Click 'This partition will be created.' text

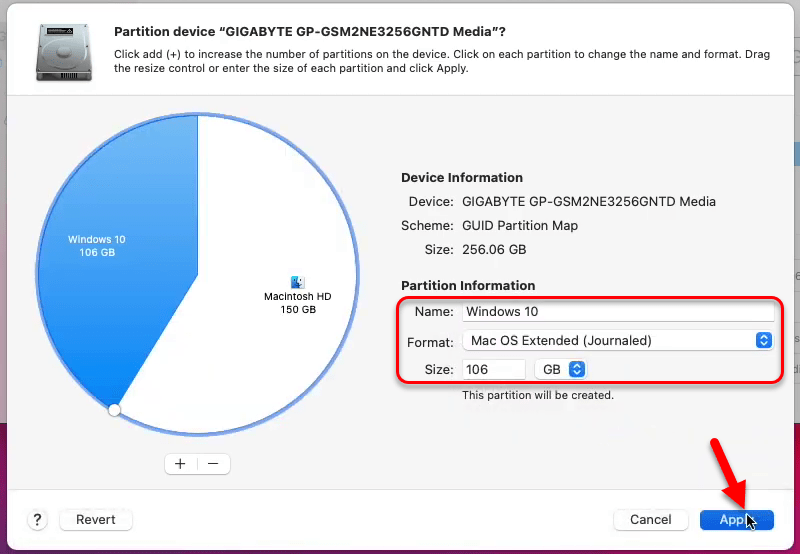pyautogui.click(x=538, y=395)
